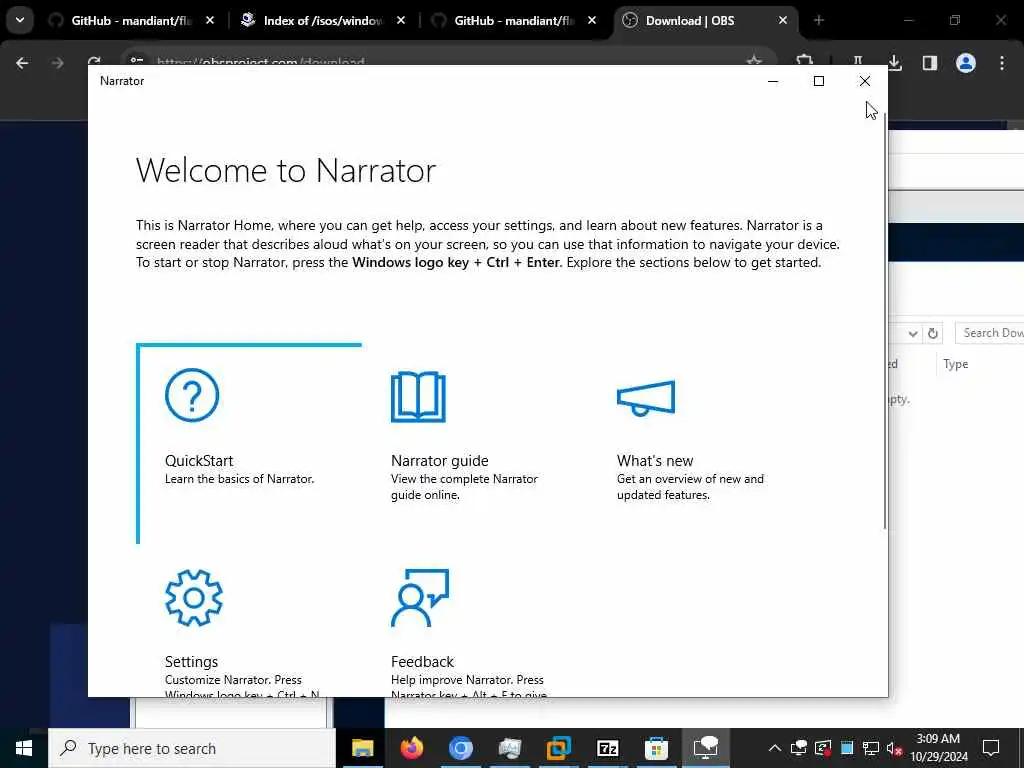Open the Chromium browser taskbar icon
The image size is (1024, 768).
tap(460, 748)
